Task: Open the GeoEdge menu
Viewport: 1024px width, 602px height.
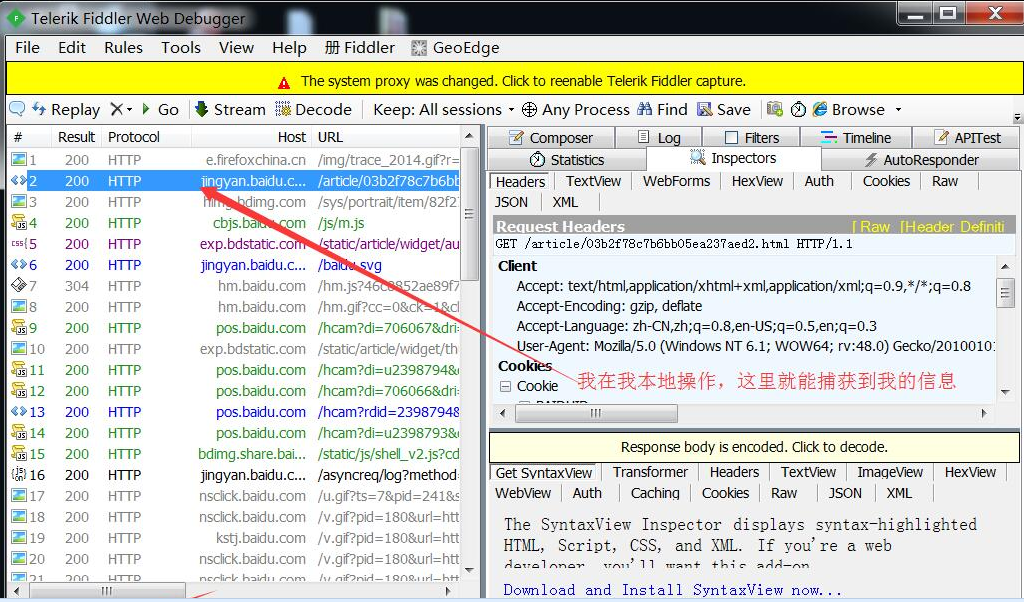Action: point(455,48)
